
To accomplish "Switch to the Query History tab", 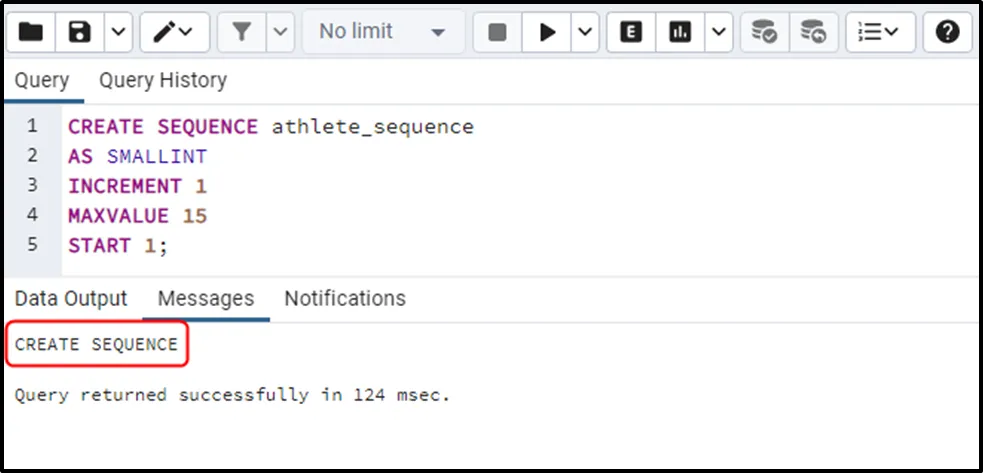I will tap(163, 80).
